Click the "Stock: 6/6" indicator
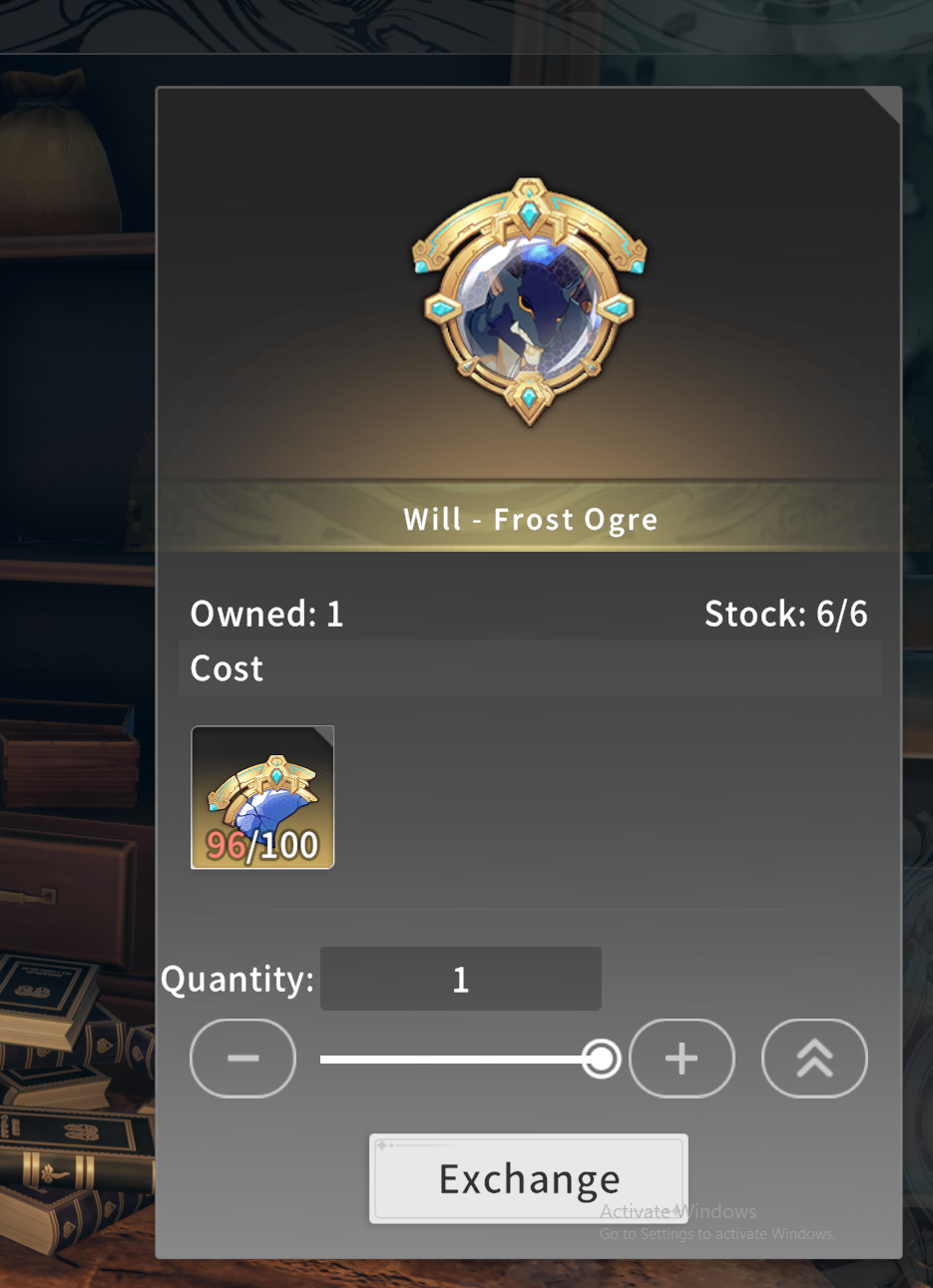The image size is (933, 1288). tap(785, 614)
